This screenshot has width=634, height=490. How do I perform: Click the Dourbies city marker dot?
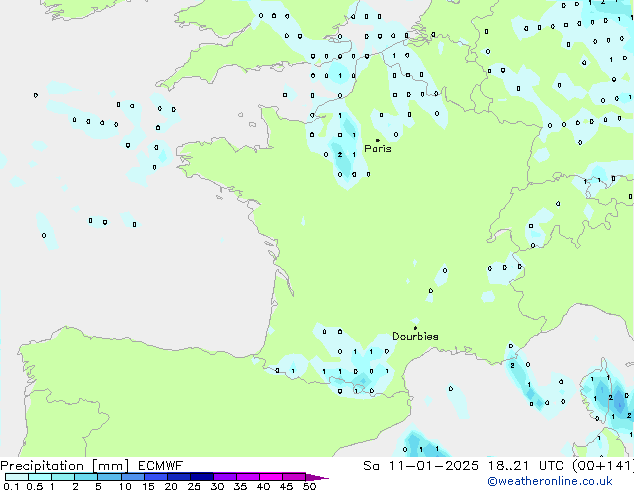pos(415,328)
